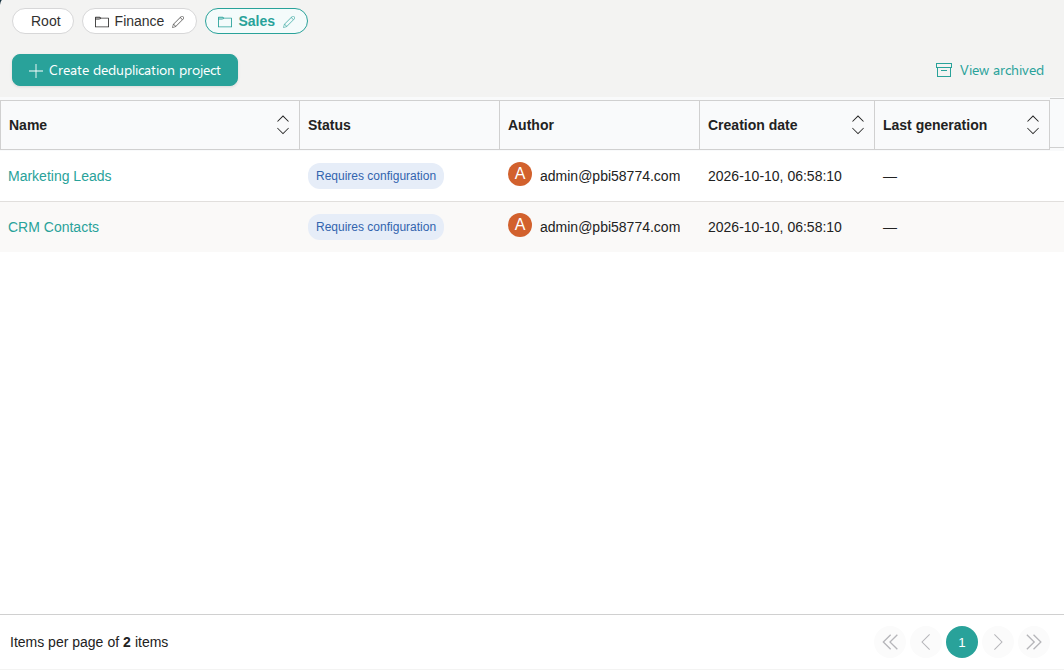Viewport: 1064px width, 670px height.
Task: Click Requires configuration badge for Marketing Leads
Action: click(376, 176)
